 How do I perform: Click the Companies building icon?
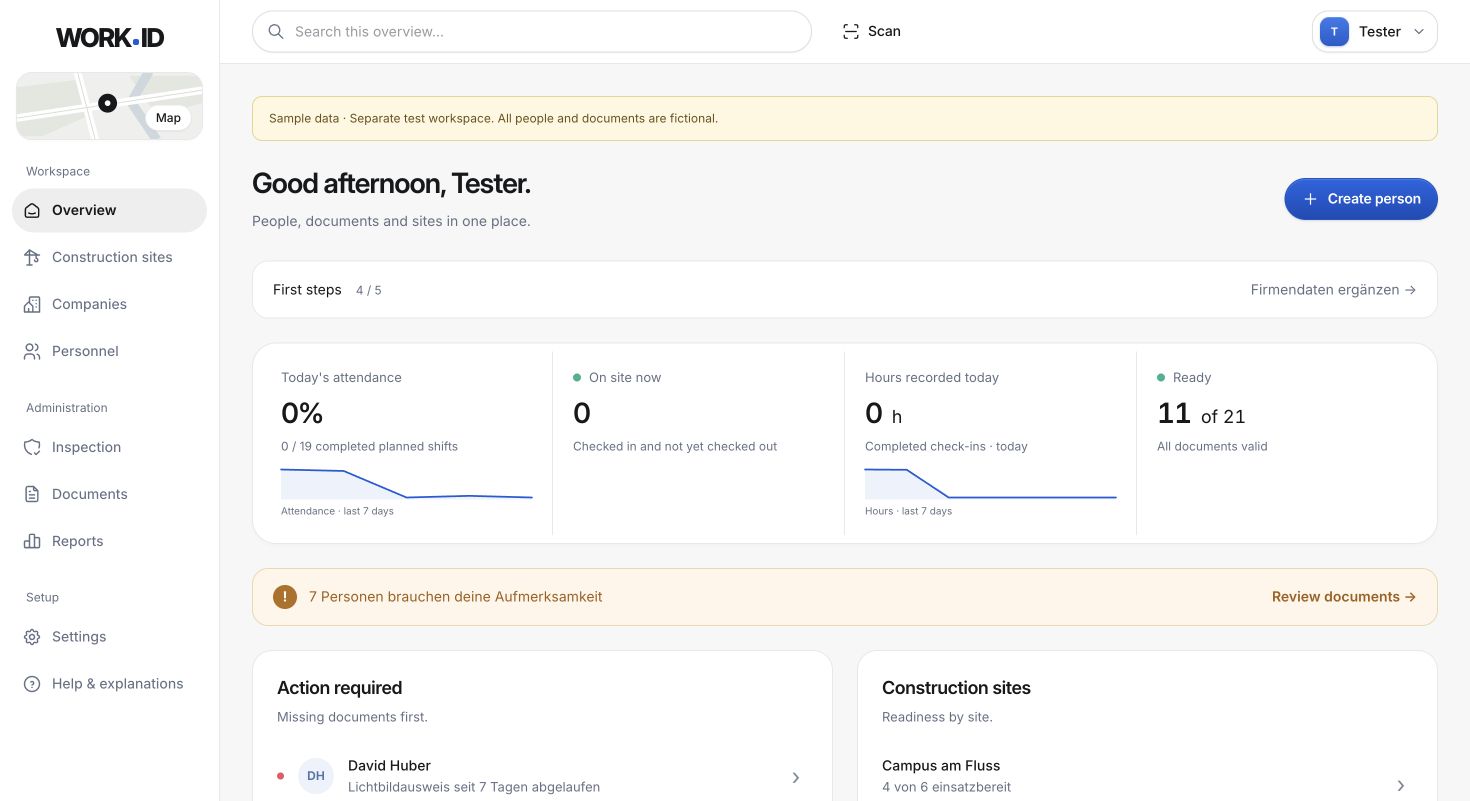coord(32,304)
